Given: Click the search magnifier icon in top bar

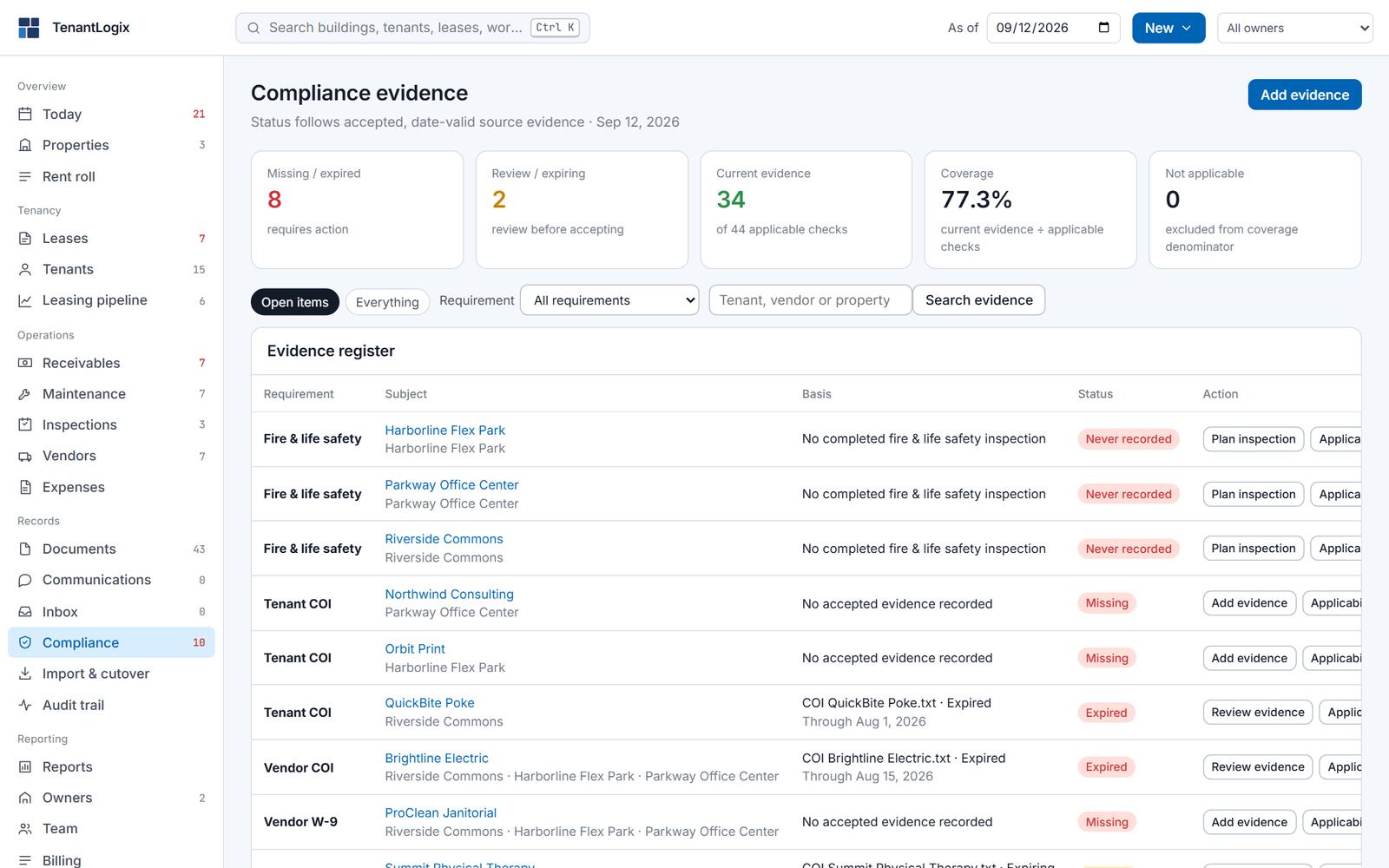Looking at the screenshot, I should [253, 28].
